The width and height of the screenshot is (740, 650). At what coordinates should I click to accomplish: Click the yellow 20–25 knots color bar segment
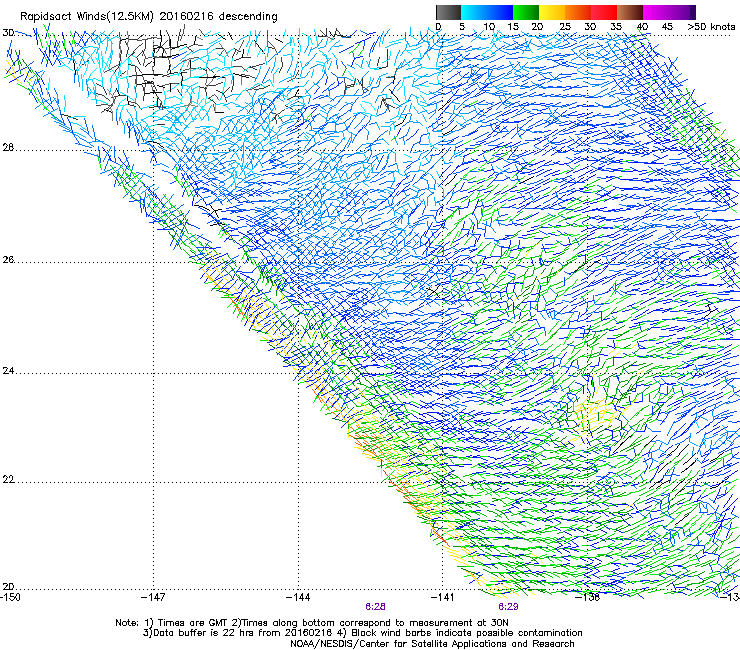pos(552,12)
